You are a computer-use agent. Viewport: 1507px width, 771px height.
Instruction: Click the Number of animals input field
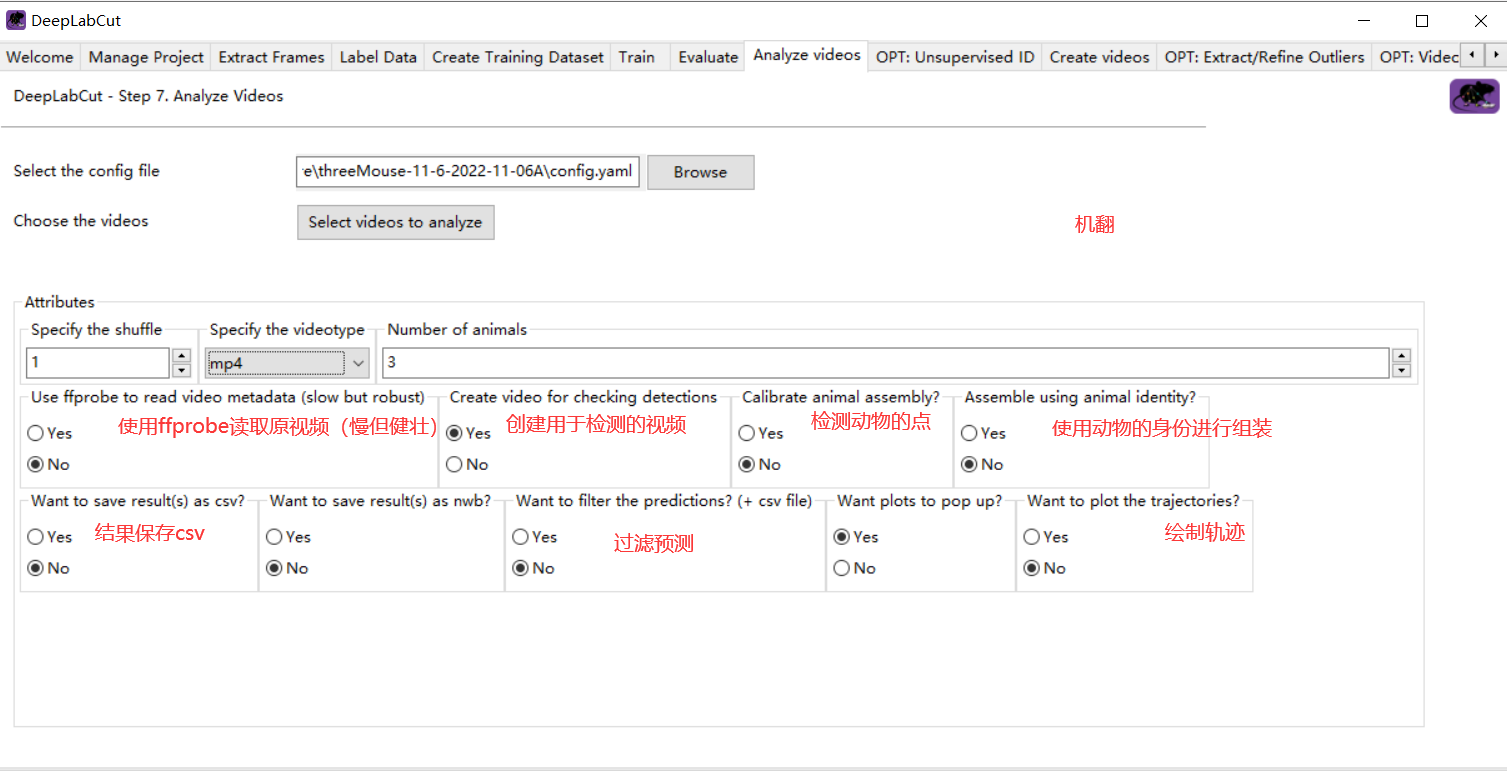click(886, 363)
